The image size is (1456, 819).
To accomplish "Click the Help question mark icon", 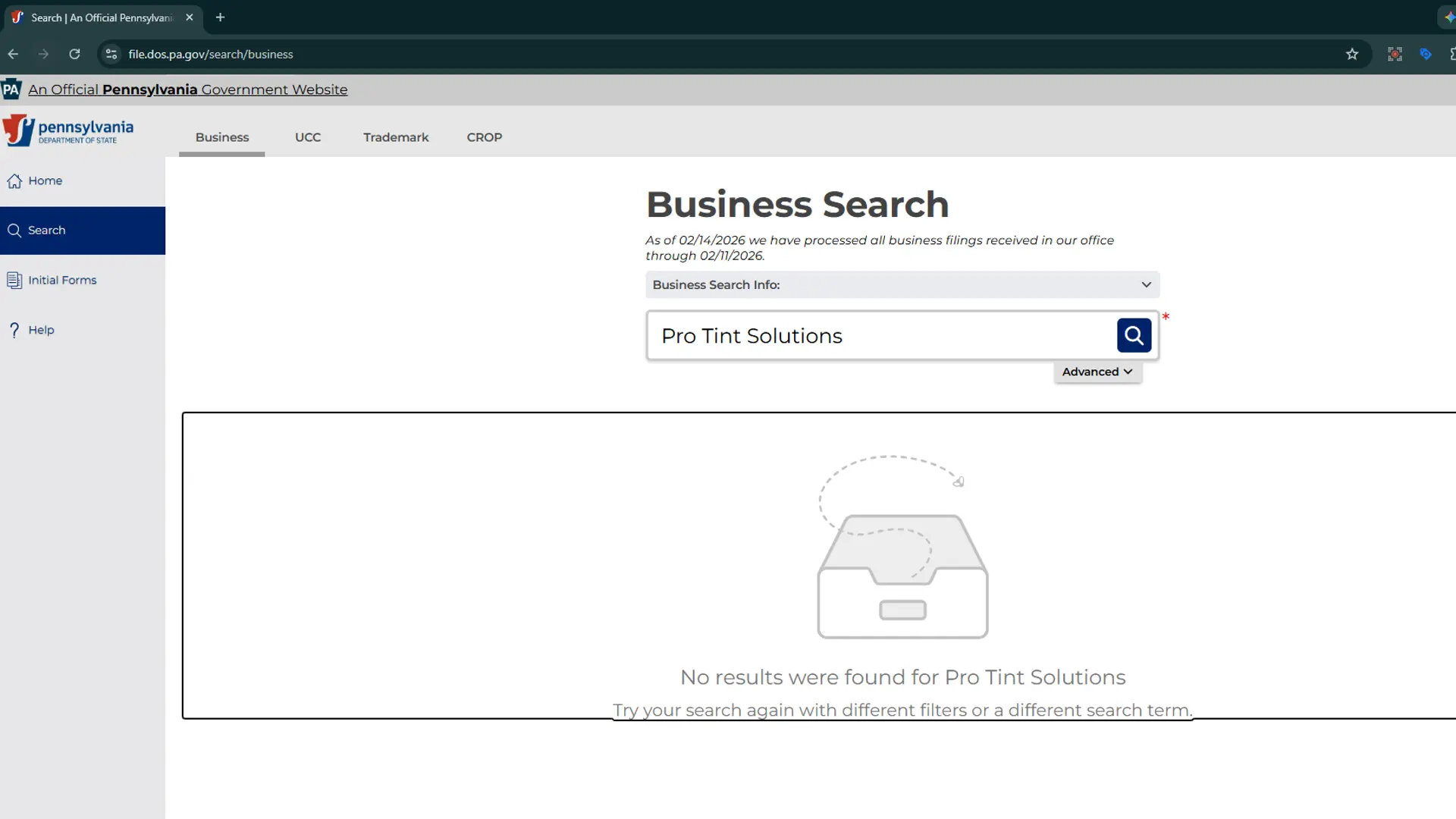I will tap(14, 329).
